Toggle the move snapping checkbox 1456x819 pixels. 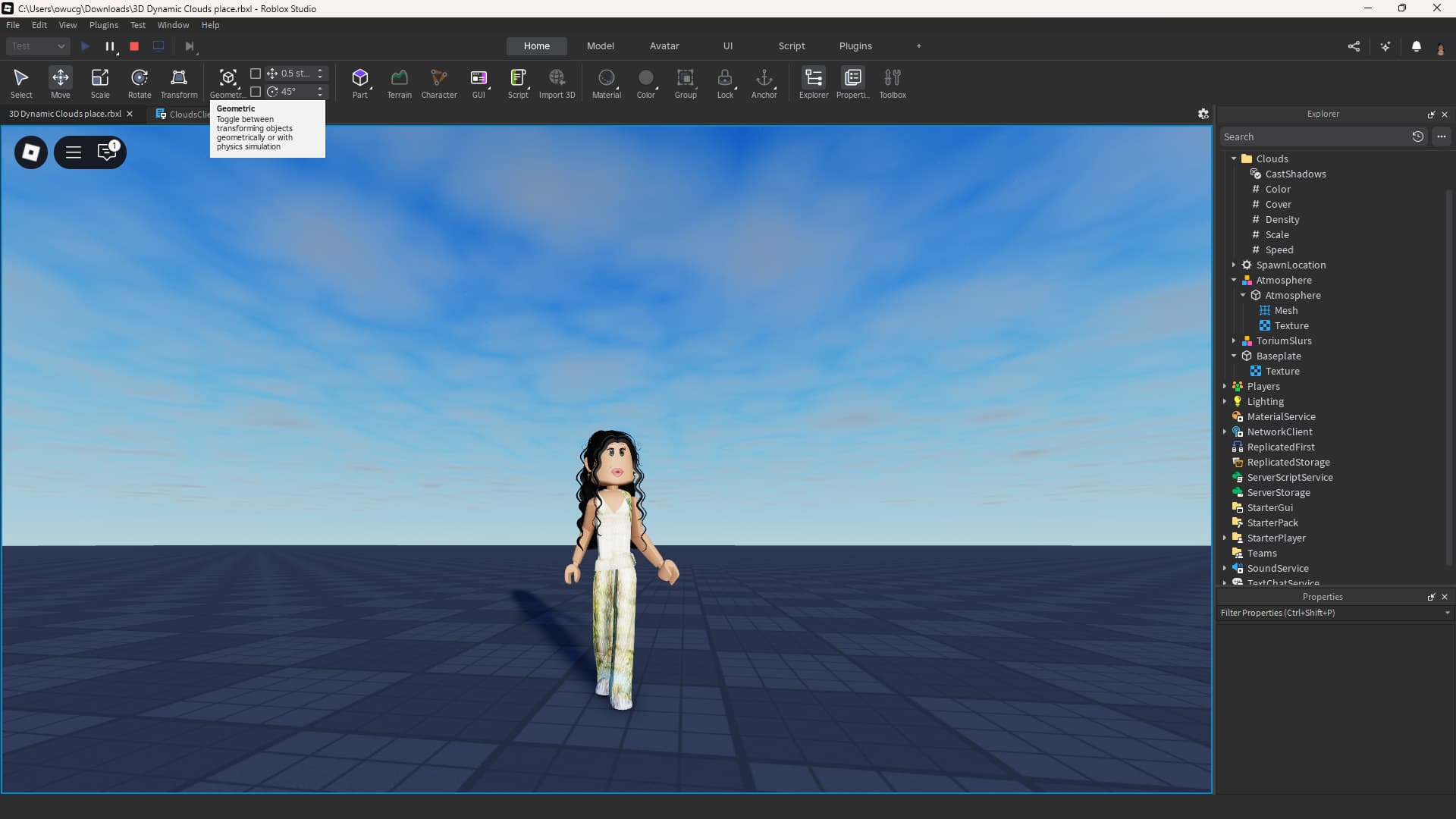coord(256,74)
